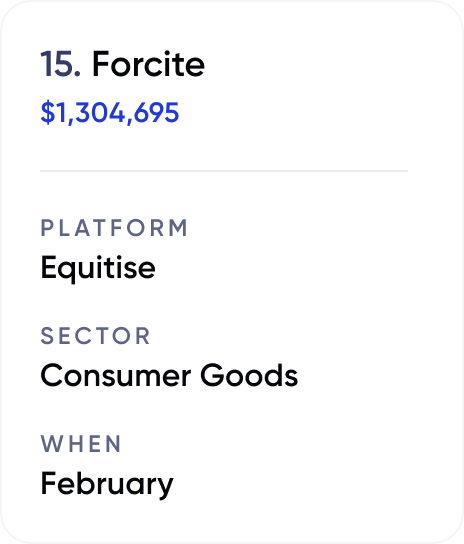Click blank area right of Forcite heading
Image resolution: width=464 pixels, height=544 pixels.
(312, 64)
